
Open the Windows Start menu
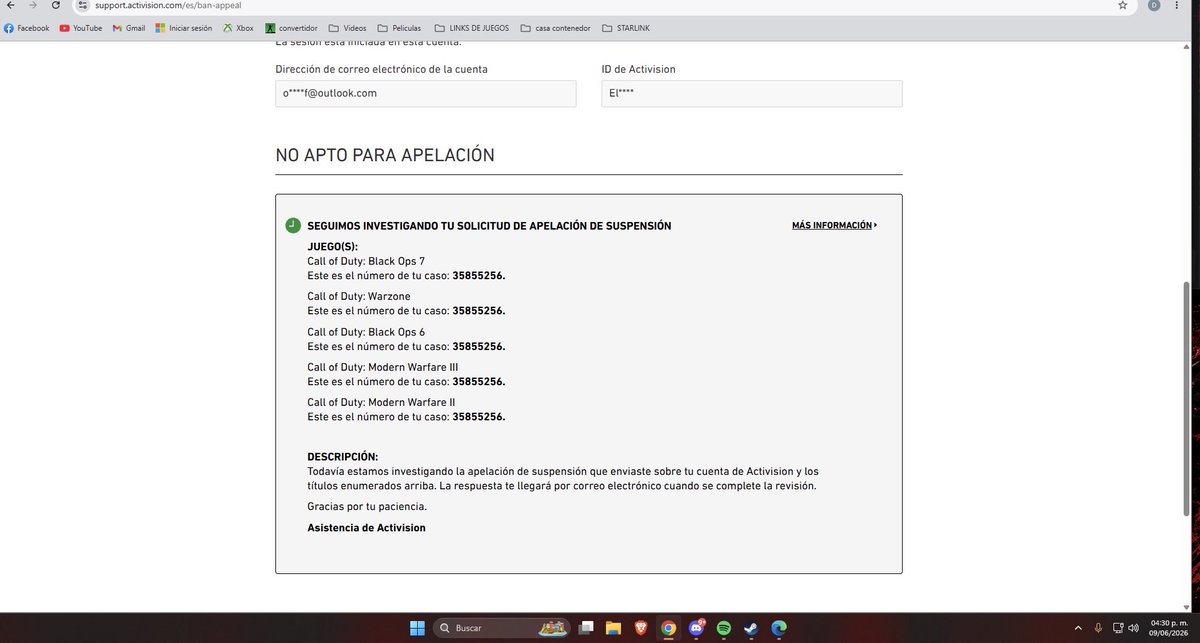point(417,628)
